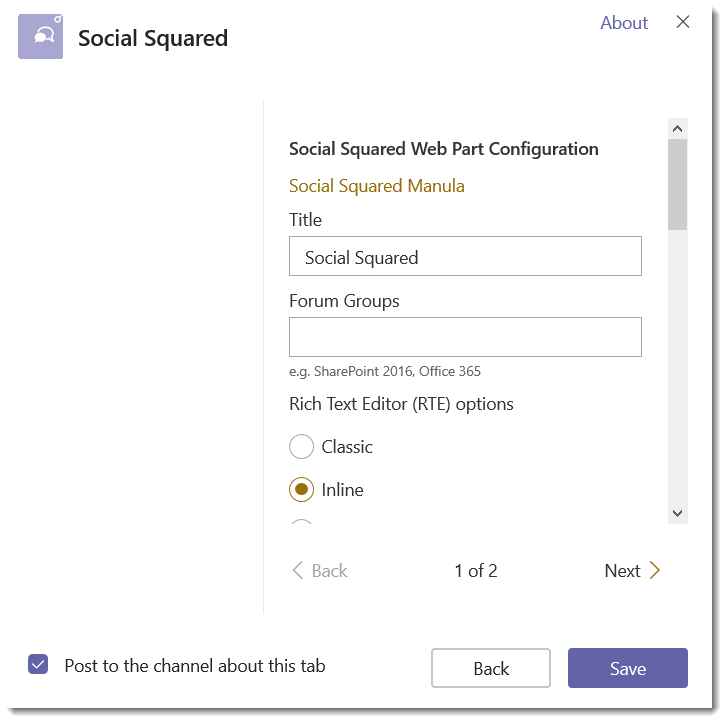The width and height of the screenshot is (727, 723).
Task: Click the Social Squared app logo icon
Action: [x=41, y=37]
